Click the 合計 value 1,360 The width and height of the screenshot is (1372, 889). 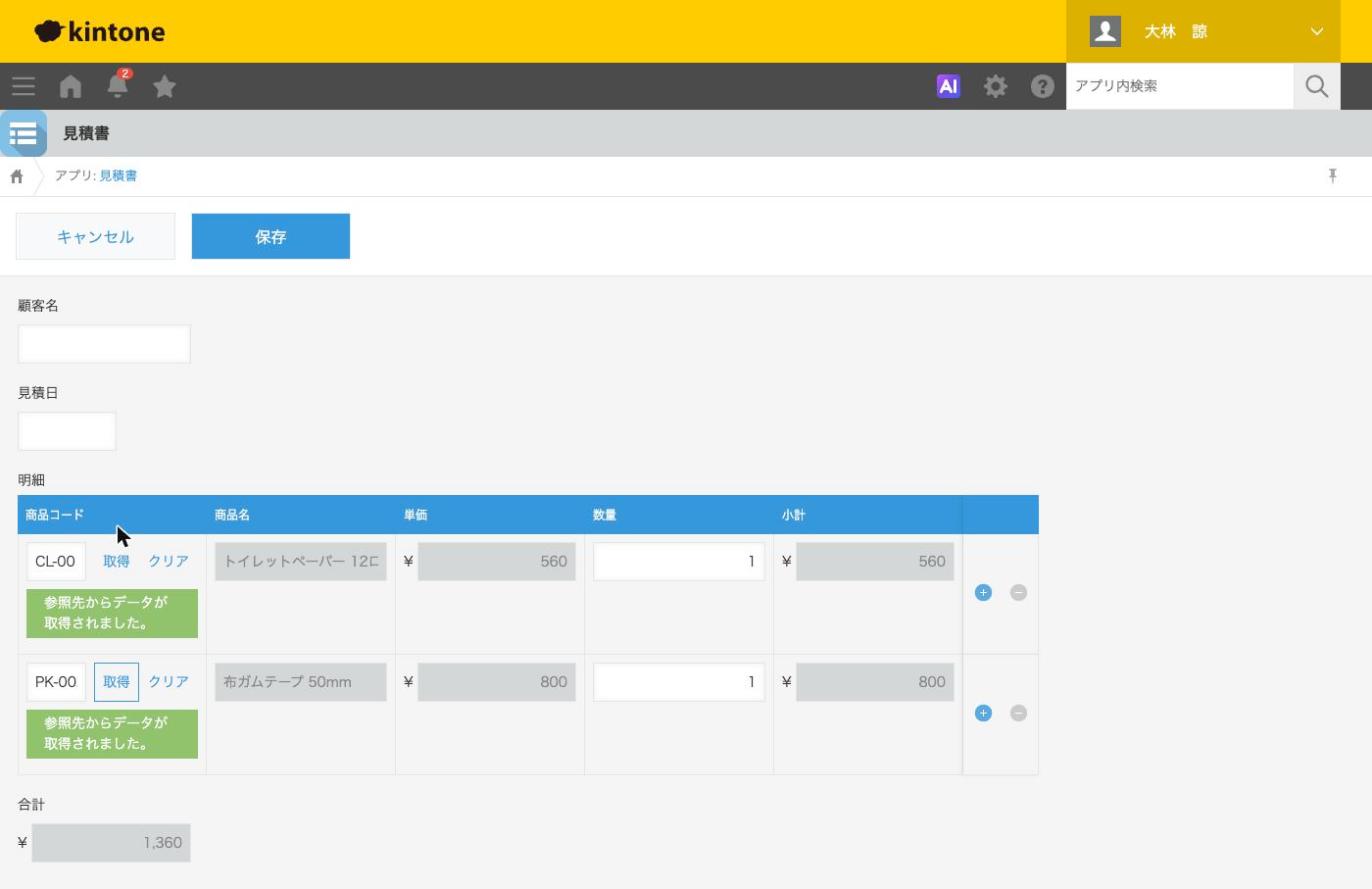pyautogui.click(x=111, y=843)
